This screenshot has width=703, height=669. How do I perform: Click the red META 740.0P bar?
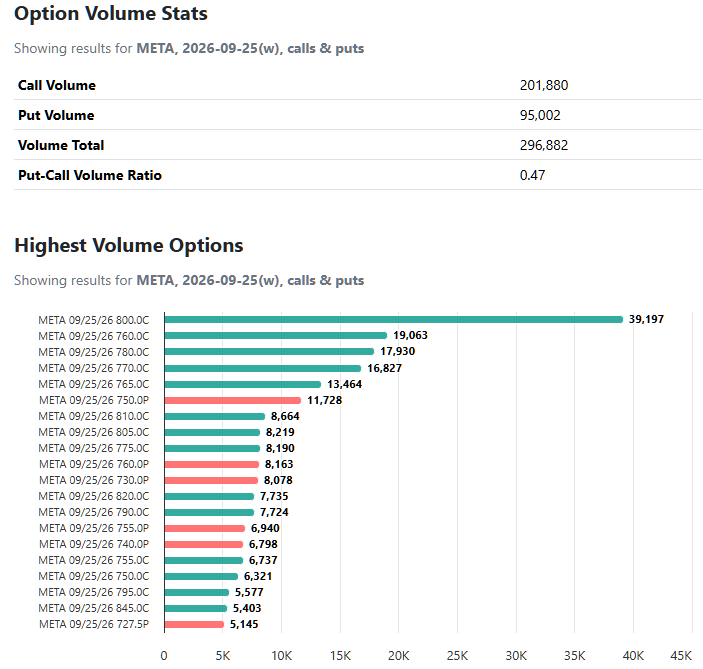coord(204,544)
